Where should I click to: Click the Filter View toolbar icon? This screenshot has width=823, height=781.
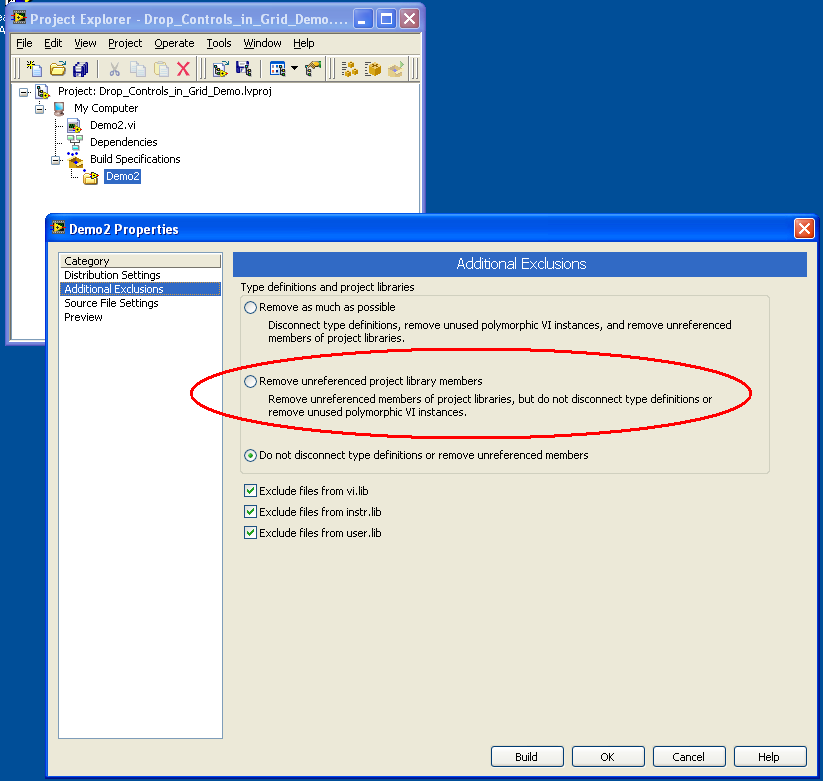coord(277,69)
